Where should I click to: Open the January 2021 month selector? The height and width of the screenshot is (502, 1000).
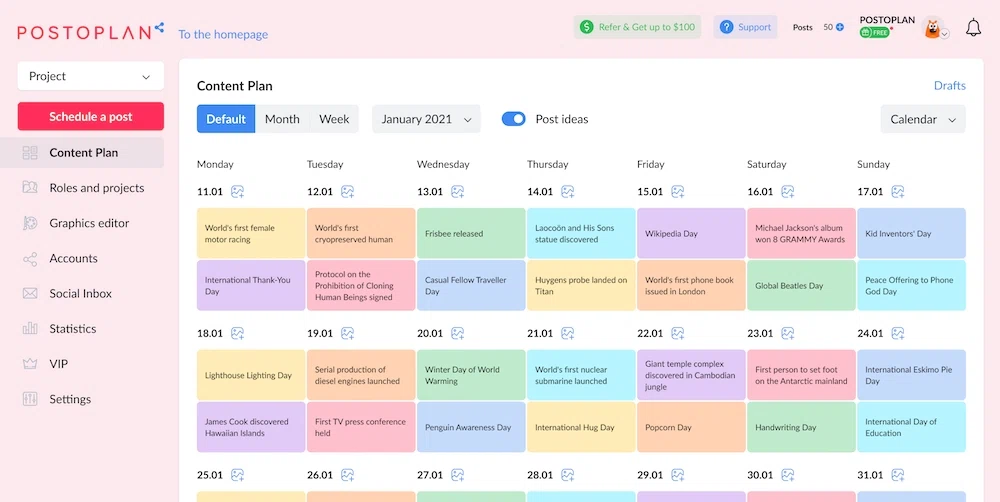[x=426, y=119]
